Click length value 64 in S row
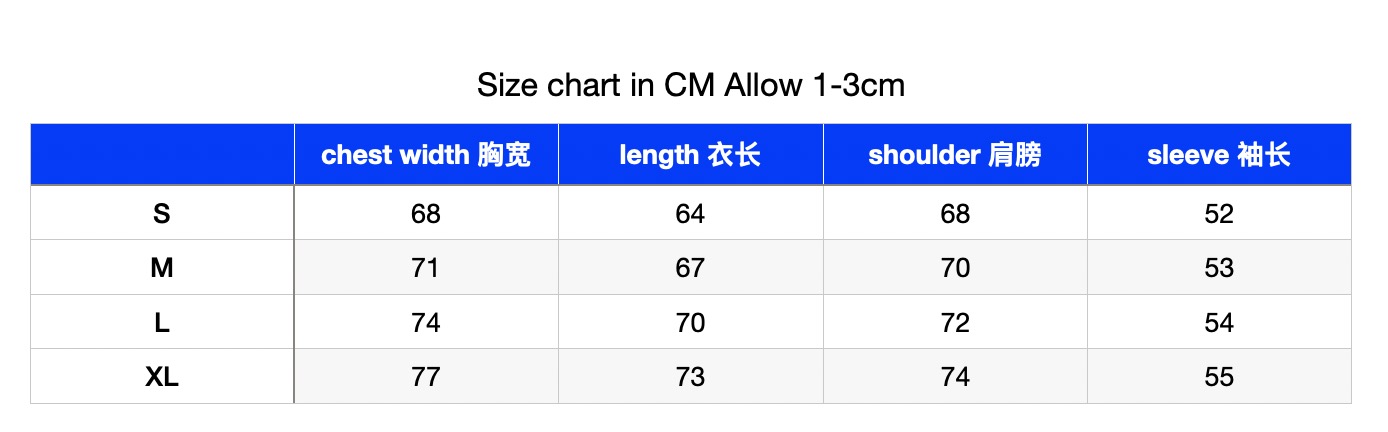Screen dimensions: 1388x432 (690, 212)
